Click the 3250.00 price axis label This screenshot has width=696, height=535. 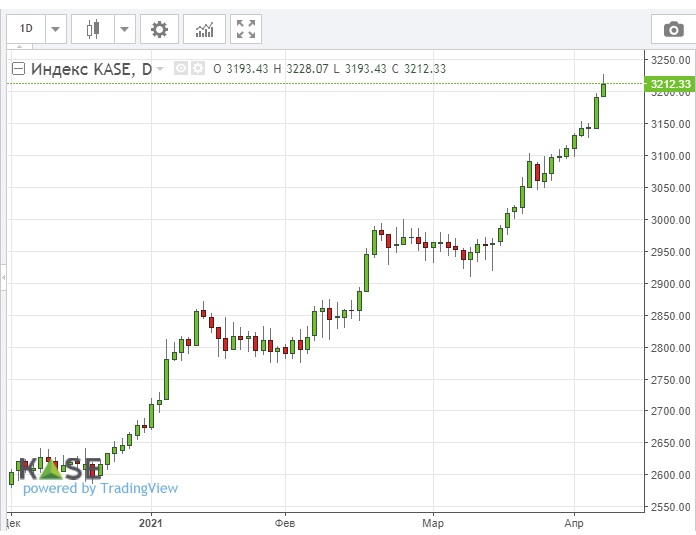(x=670, y=60)
